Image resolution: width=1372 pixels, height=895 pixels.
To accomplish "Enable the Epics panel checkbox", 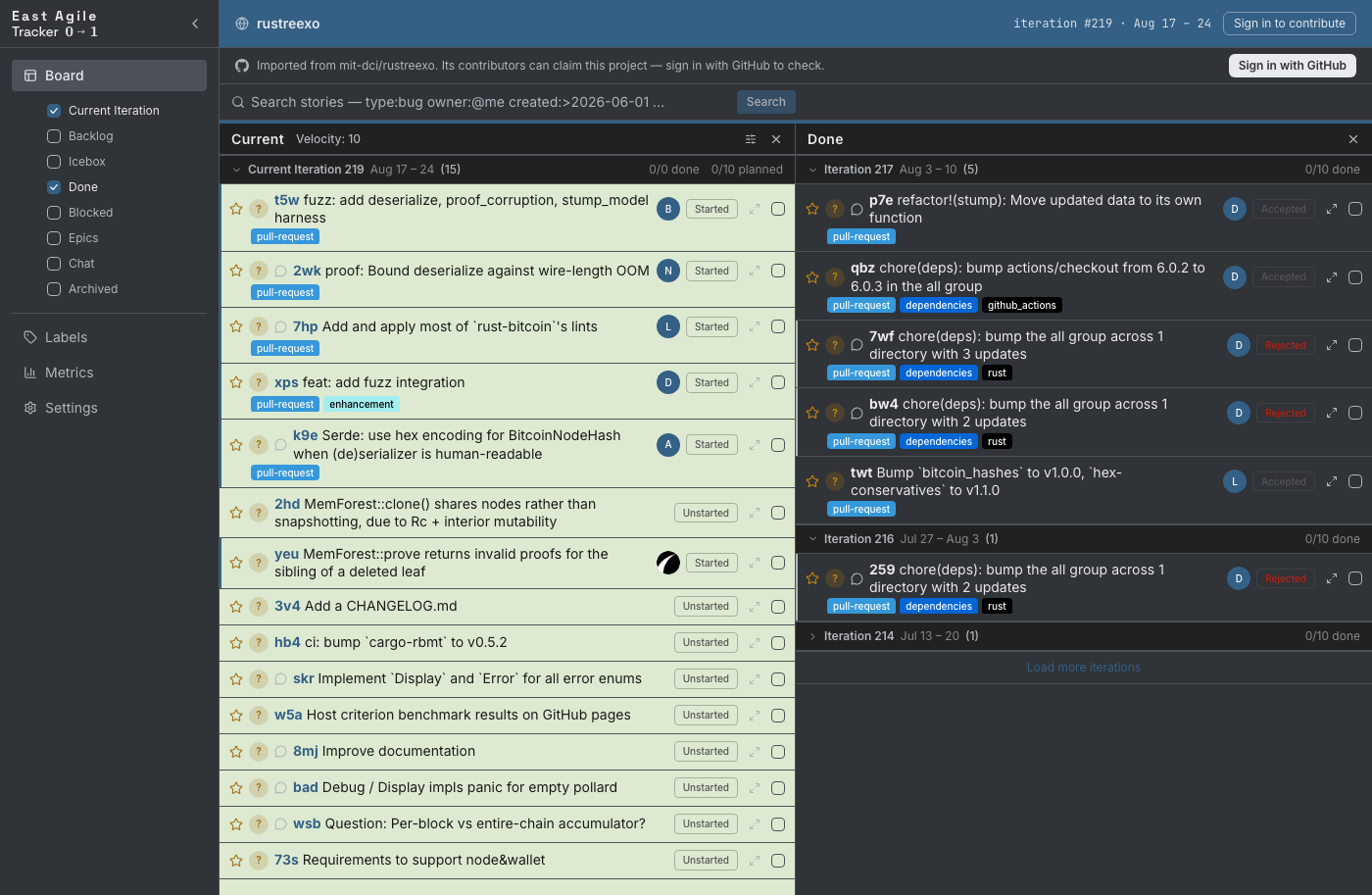I will pyautogui.click(x=54, y=238).
